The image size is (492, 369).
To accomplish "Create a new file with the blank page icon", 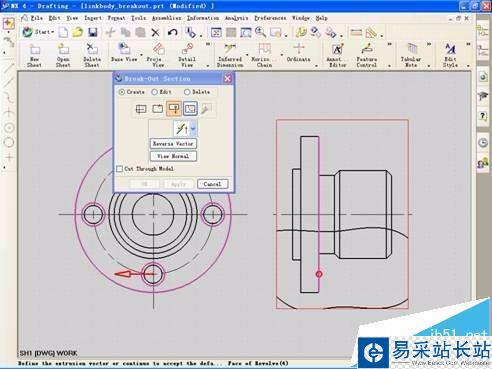I will coord(63,32).
